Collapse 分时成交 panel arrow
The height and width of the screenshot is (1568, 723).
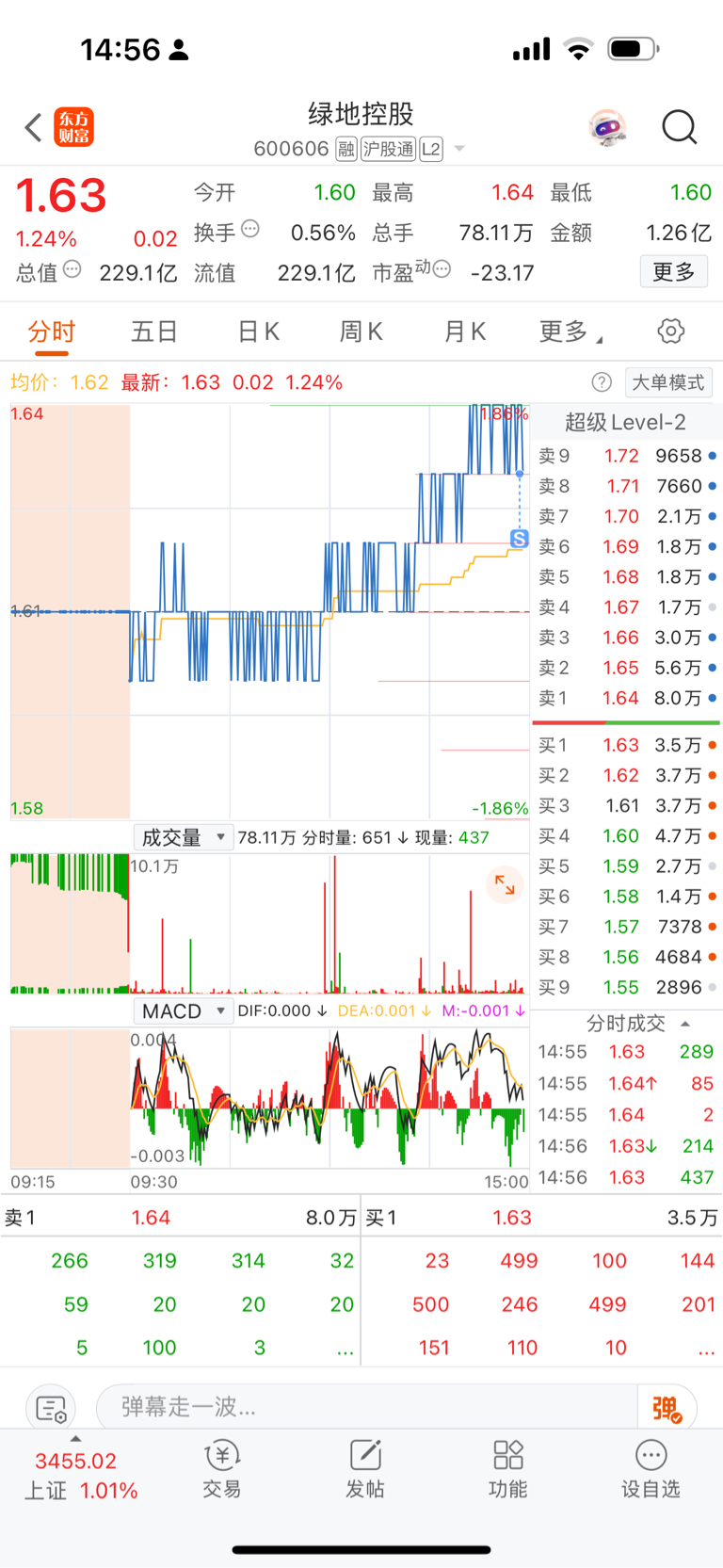coord(685,1024)
